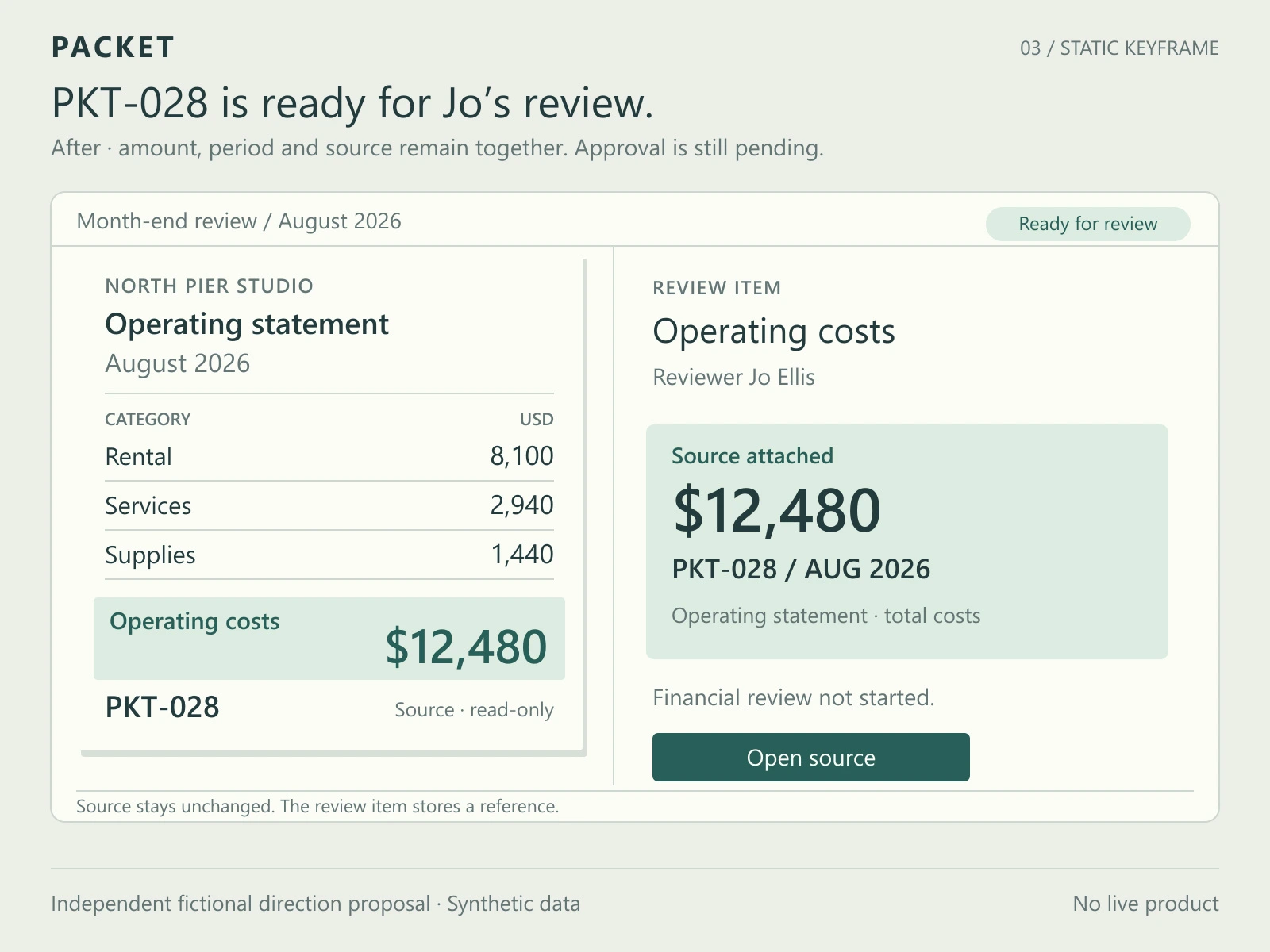Select the Supplies row in statement
Image resolution: width=1270 pixels, height=952 pixels.
[x=329, y=555]
